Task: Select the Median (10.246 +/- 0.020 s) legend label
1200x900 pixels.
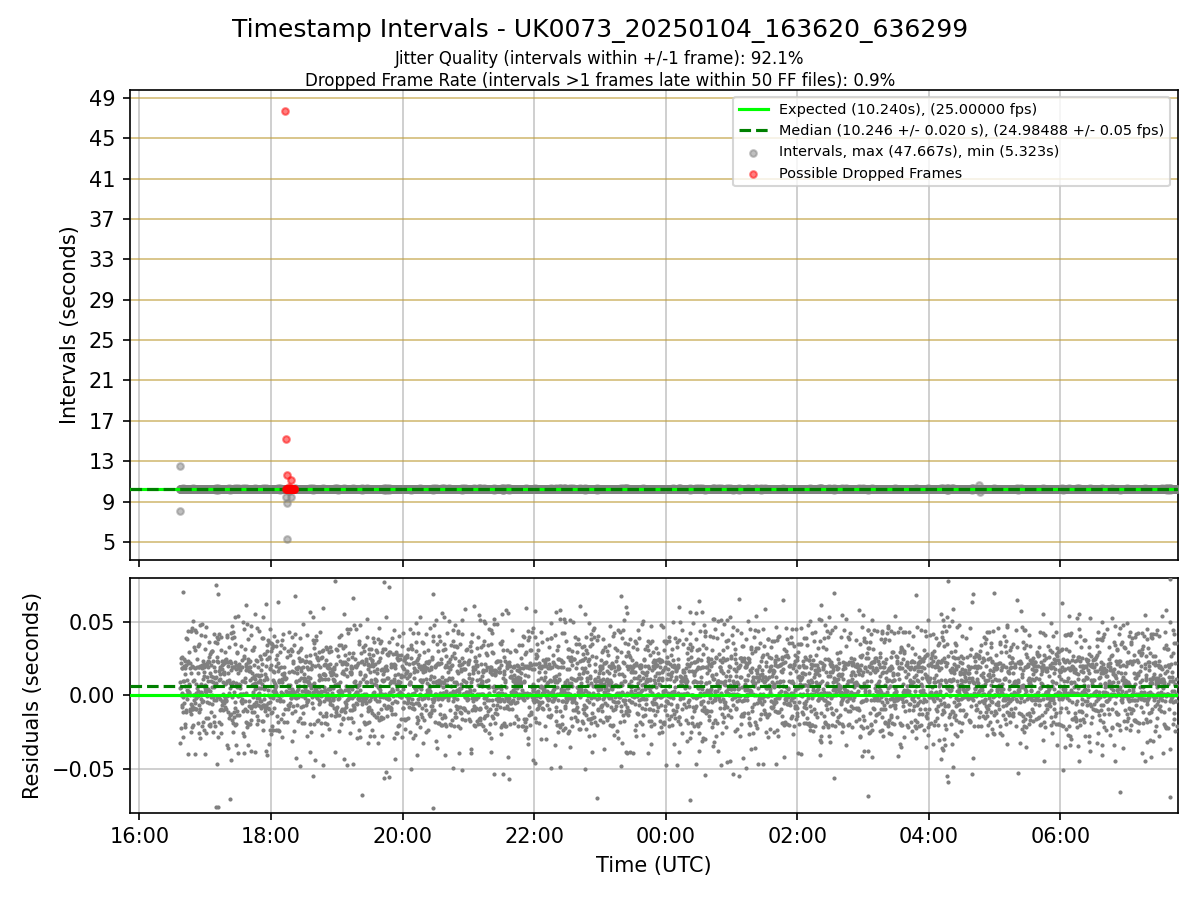Action: click(971, 130)
